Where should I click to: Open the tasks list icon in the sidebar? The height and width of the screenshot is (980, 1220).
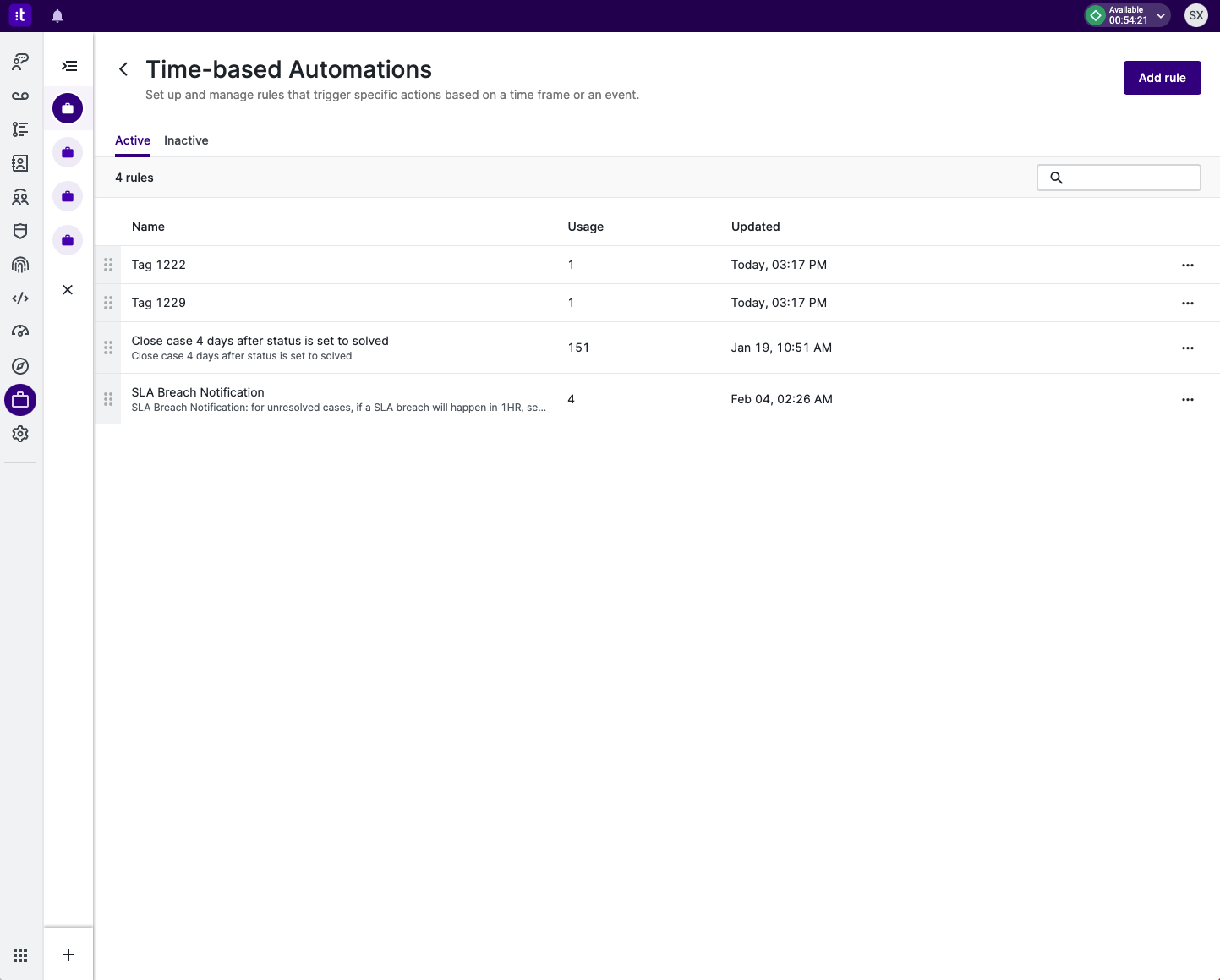(x=20, y=129)
